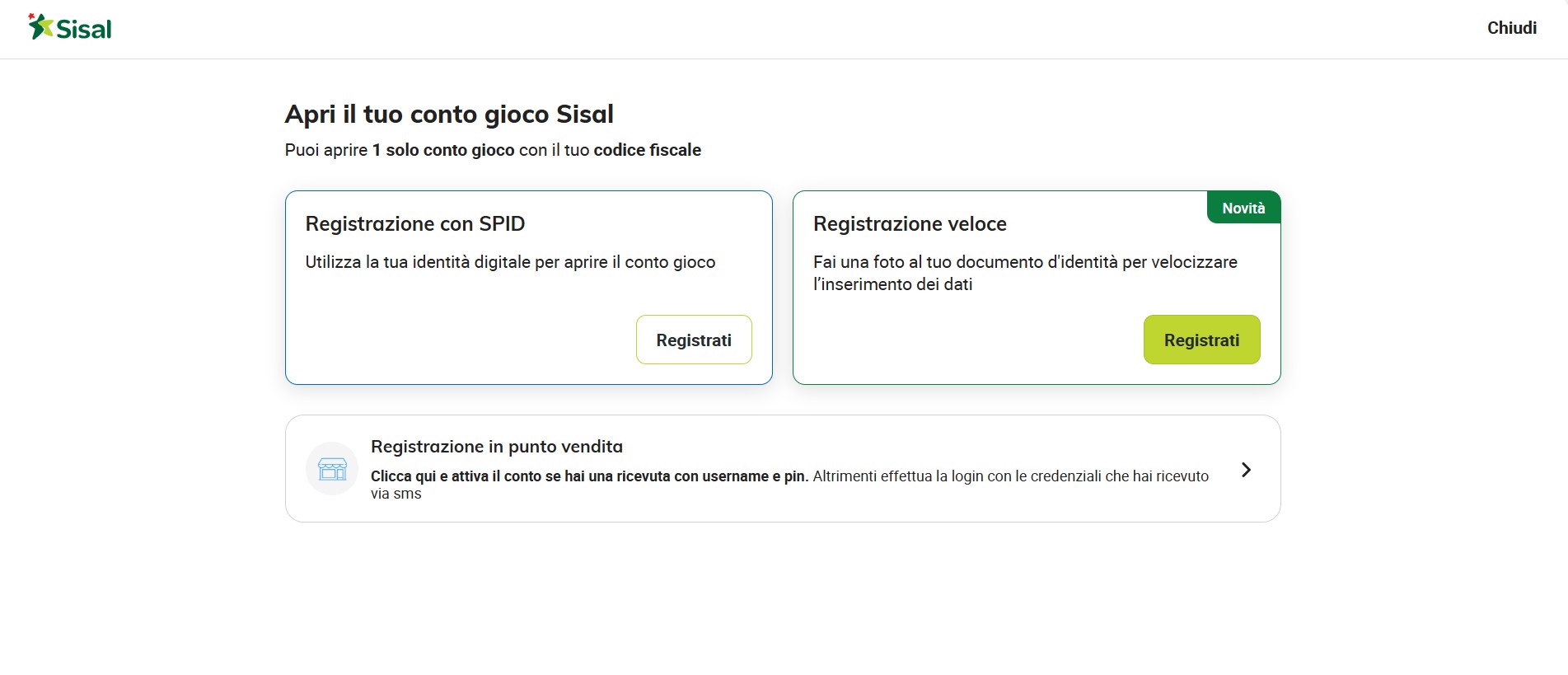This screenshot has width=1568, height=675.
Task: Click the bold '1 solo conto gioco' text
Action: click(443, 150)
